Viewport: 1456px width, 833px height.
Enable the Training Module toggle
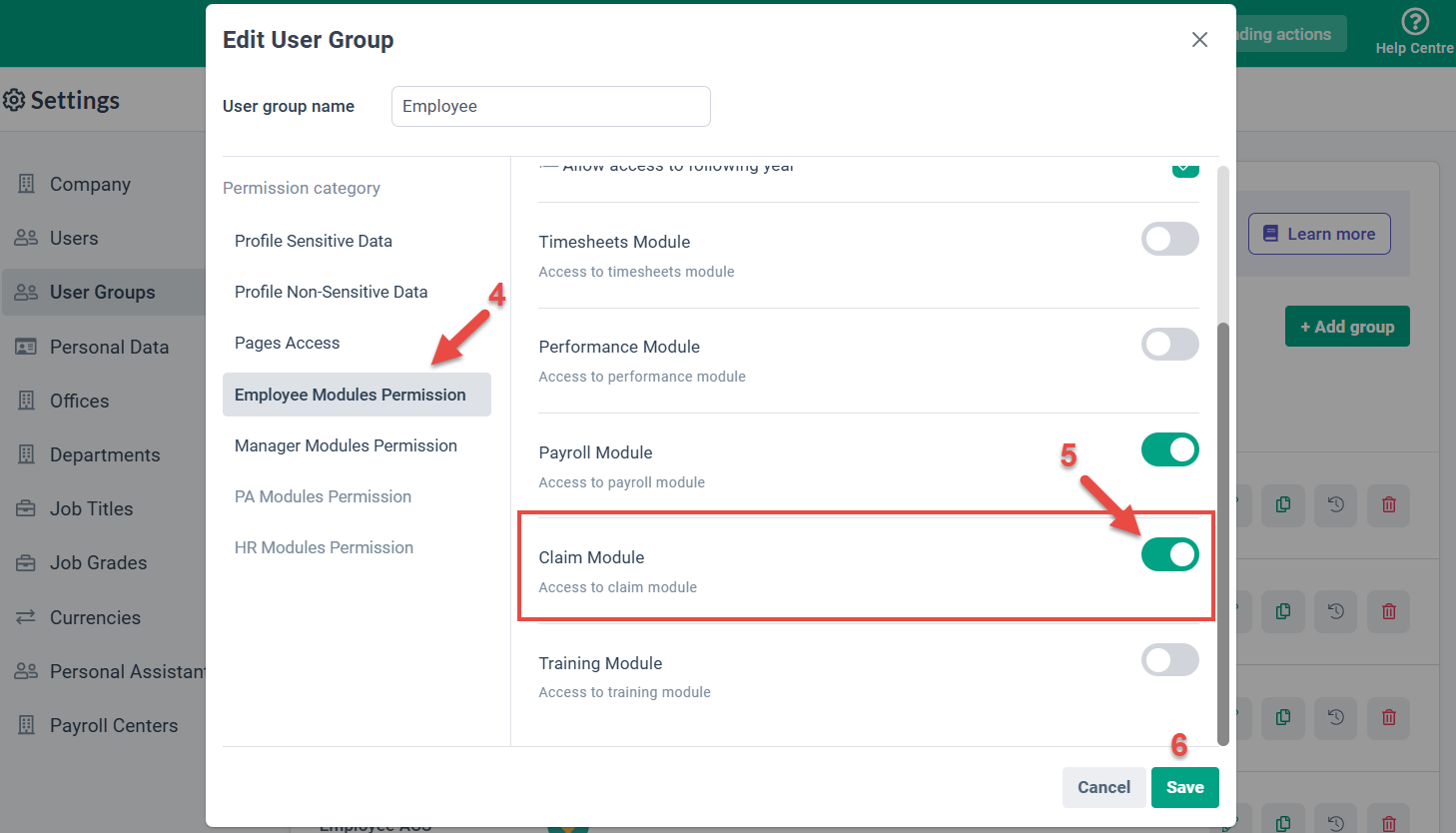(x=1169, y=660)
